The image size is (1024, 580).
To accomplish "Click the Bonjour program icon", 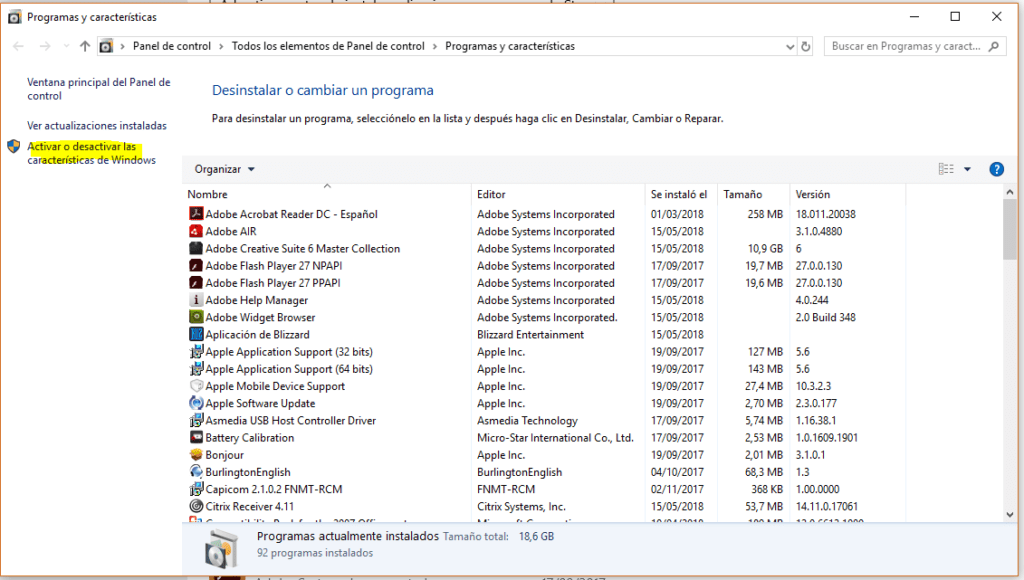I will pos(197,455).
